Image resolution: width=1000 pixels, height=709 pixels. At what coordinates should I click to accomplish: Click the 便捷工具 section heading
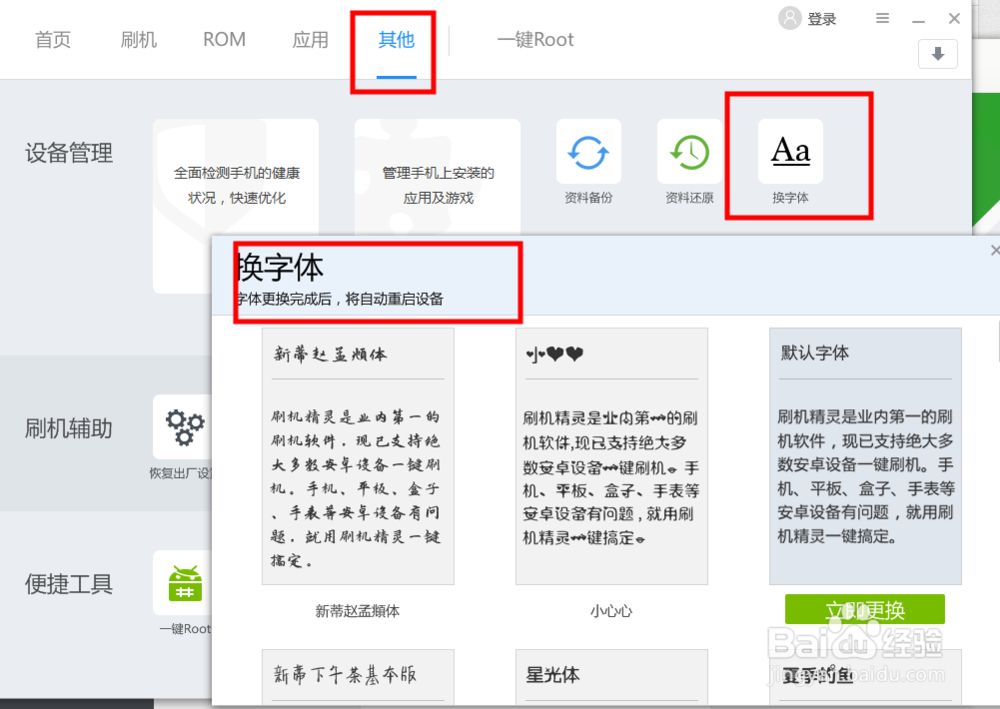coord(69,584)
